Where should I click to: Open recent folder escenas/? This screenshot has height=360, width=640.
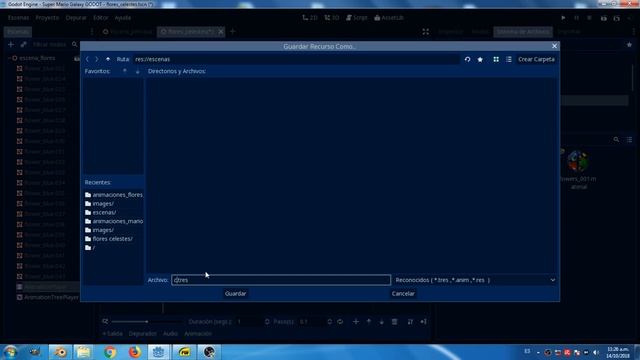click(100, 212)
